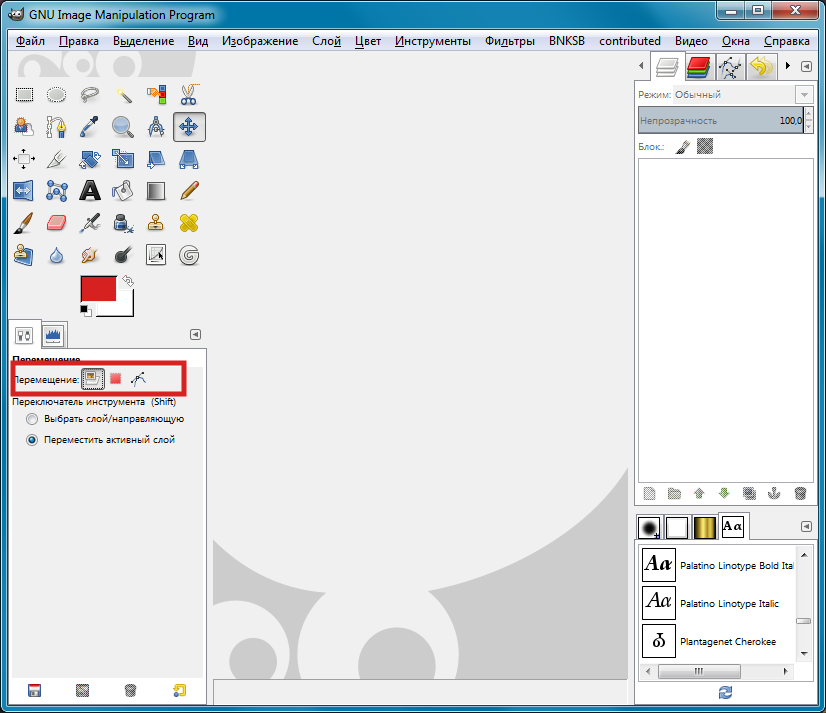826x713 pixels.
Task: Open the Инструменты menu
Action: click(432, 41)
